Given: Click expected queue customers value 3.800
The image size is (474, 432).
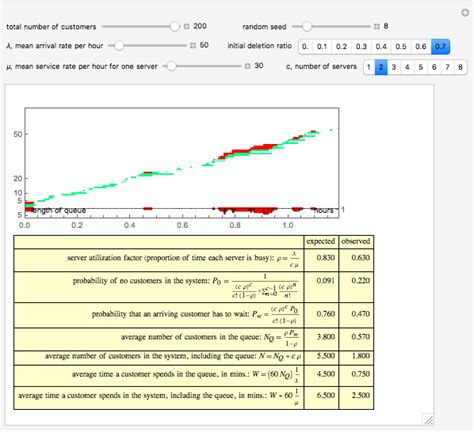Looking at the screenshot, I should (326, 337).
